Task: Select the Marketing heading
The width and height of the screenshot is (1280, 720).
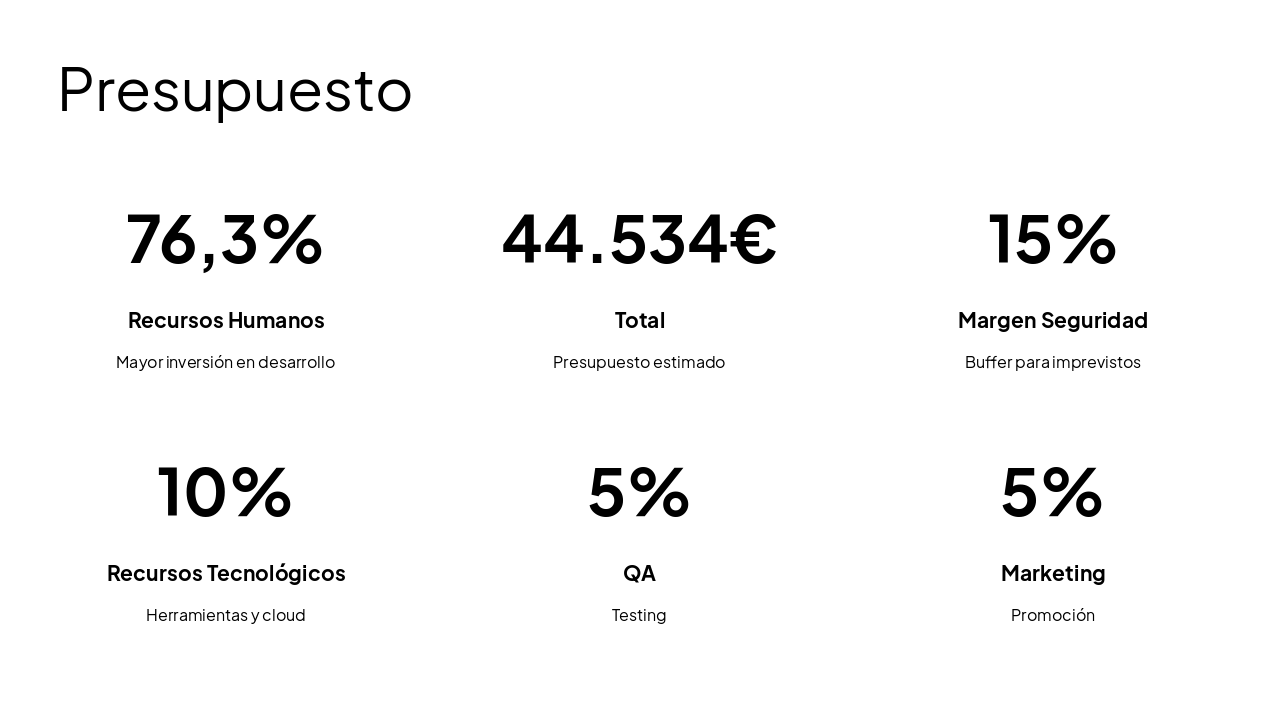Action: 1052,573
